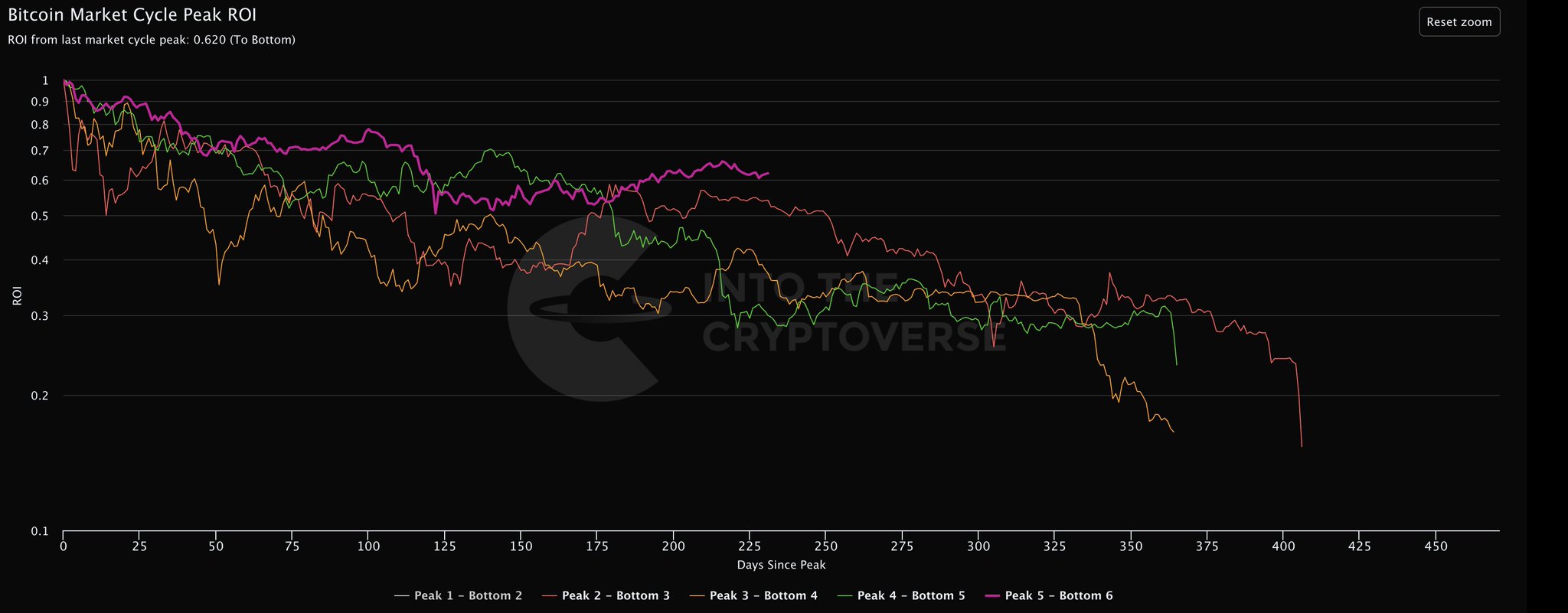Viewport: 1568px width, 613px height.
Task: Click the end point of the magenta Peak 5 line
Action: point(768,173)
